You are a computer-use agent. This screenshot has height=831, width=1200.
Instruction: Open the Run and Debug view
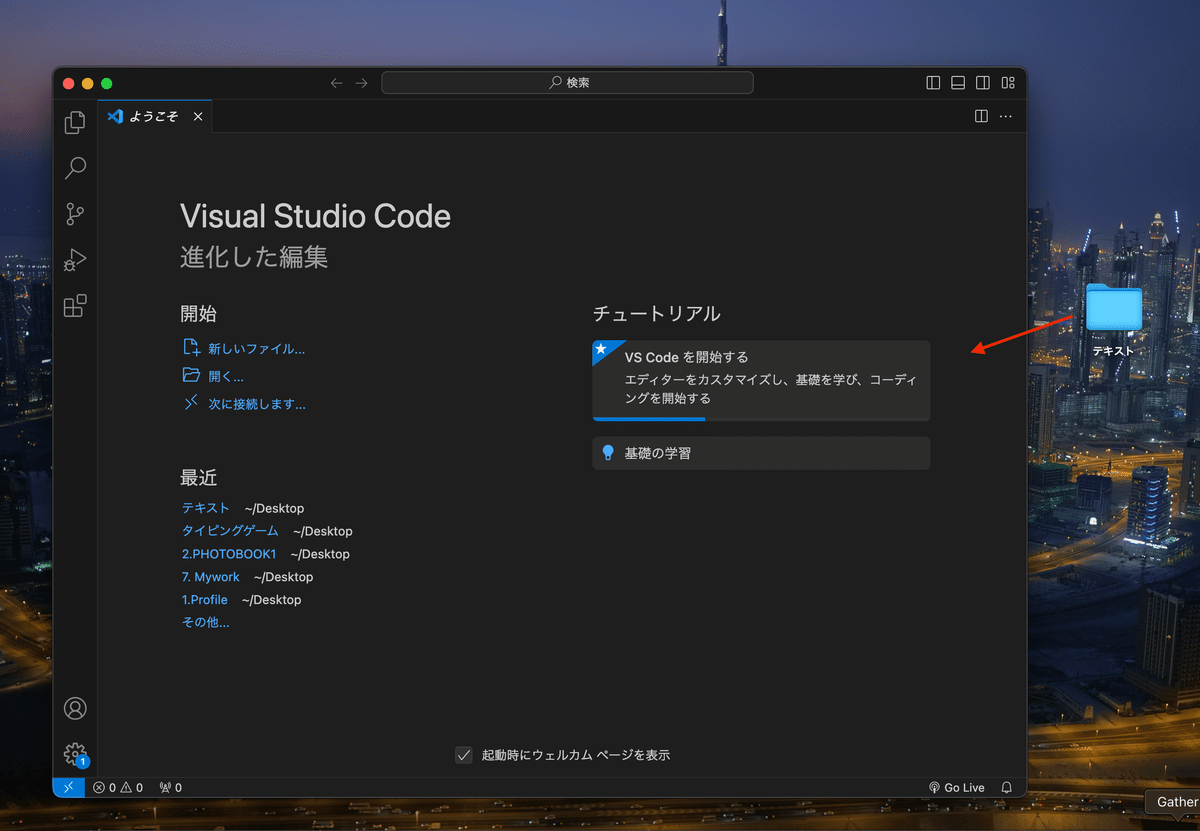(75, 260)
